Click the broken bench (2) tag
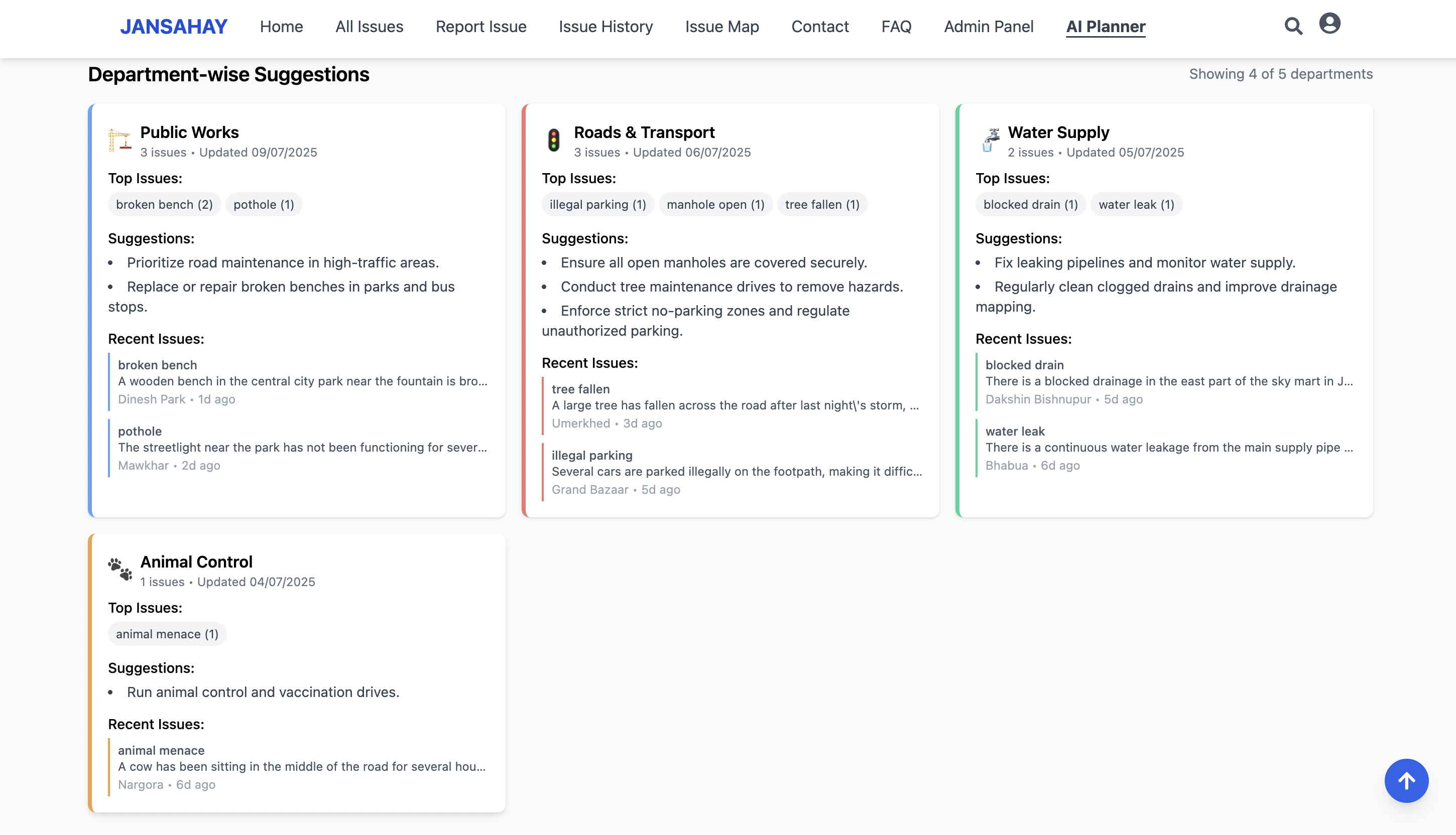 [164, 205]
